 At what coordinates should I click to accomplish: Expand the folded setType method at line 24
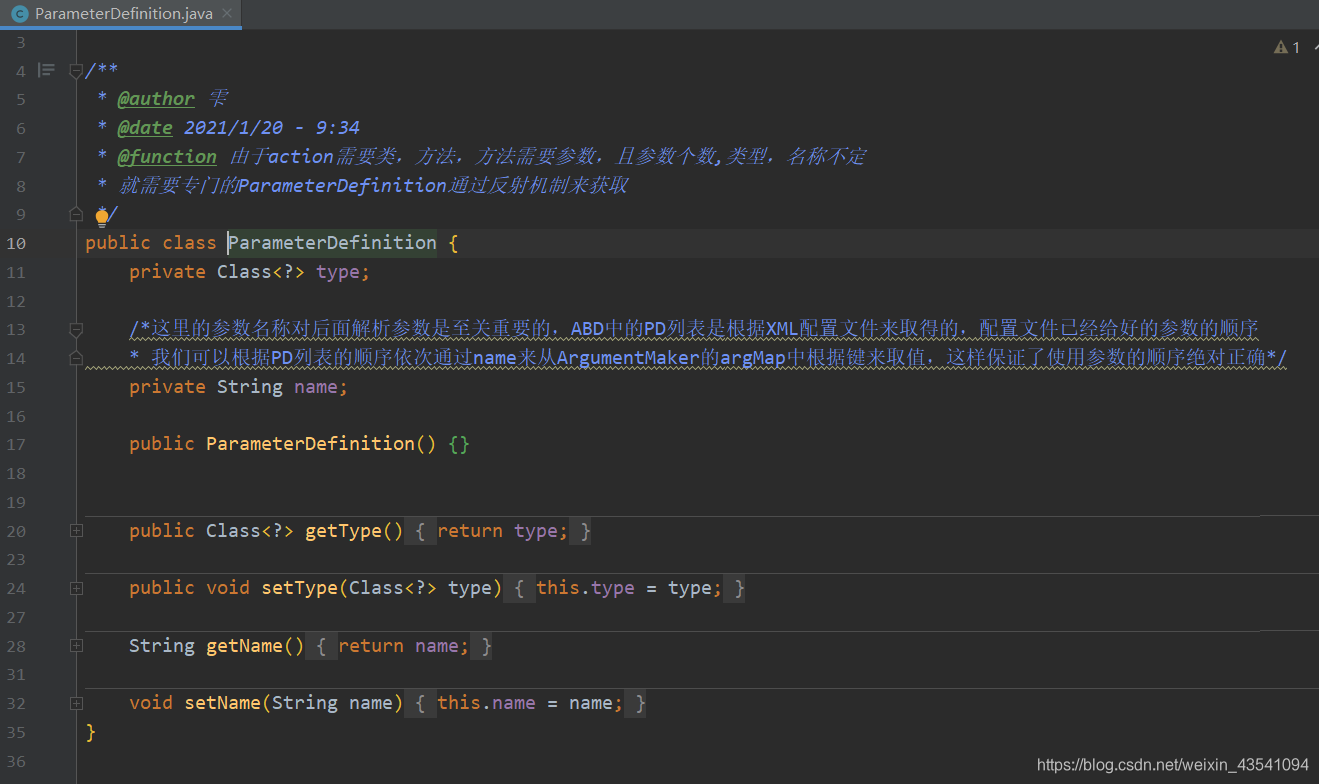(75, 589)
